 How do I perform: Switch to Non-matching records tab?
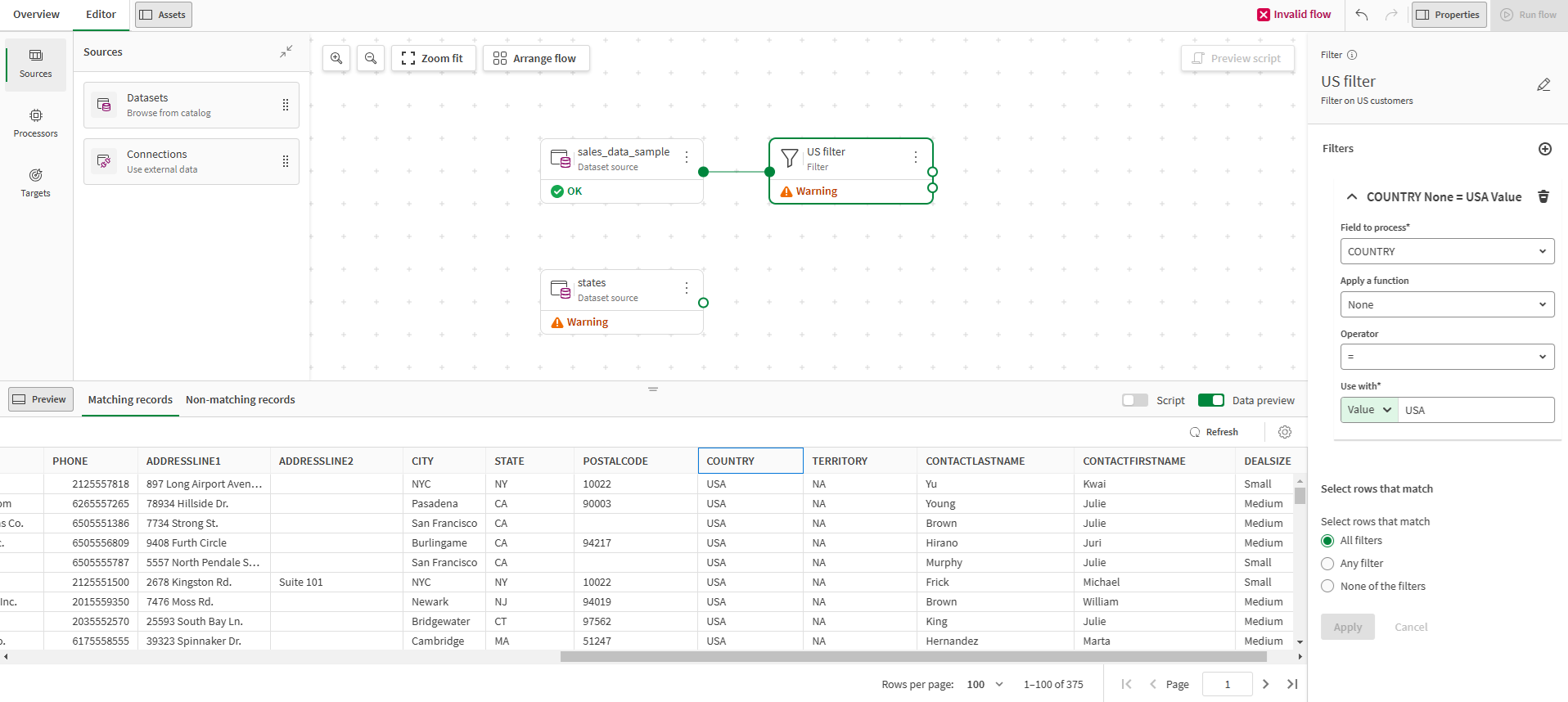pyautogui.click(x=240, y=400)
